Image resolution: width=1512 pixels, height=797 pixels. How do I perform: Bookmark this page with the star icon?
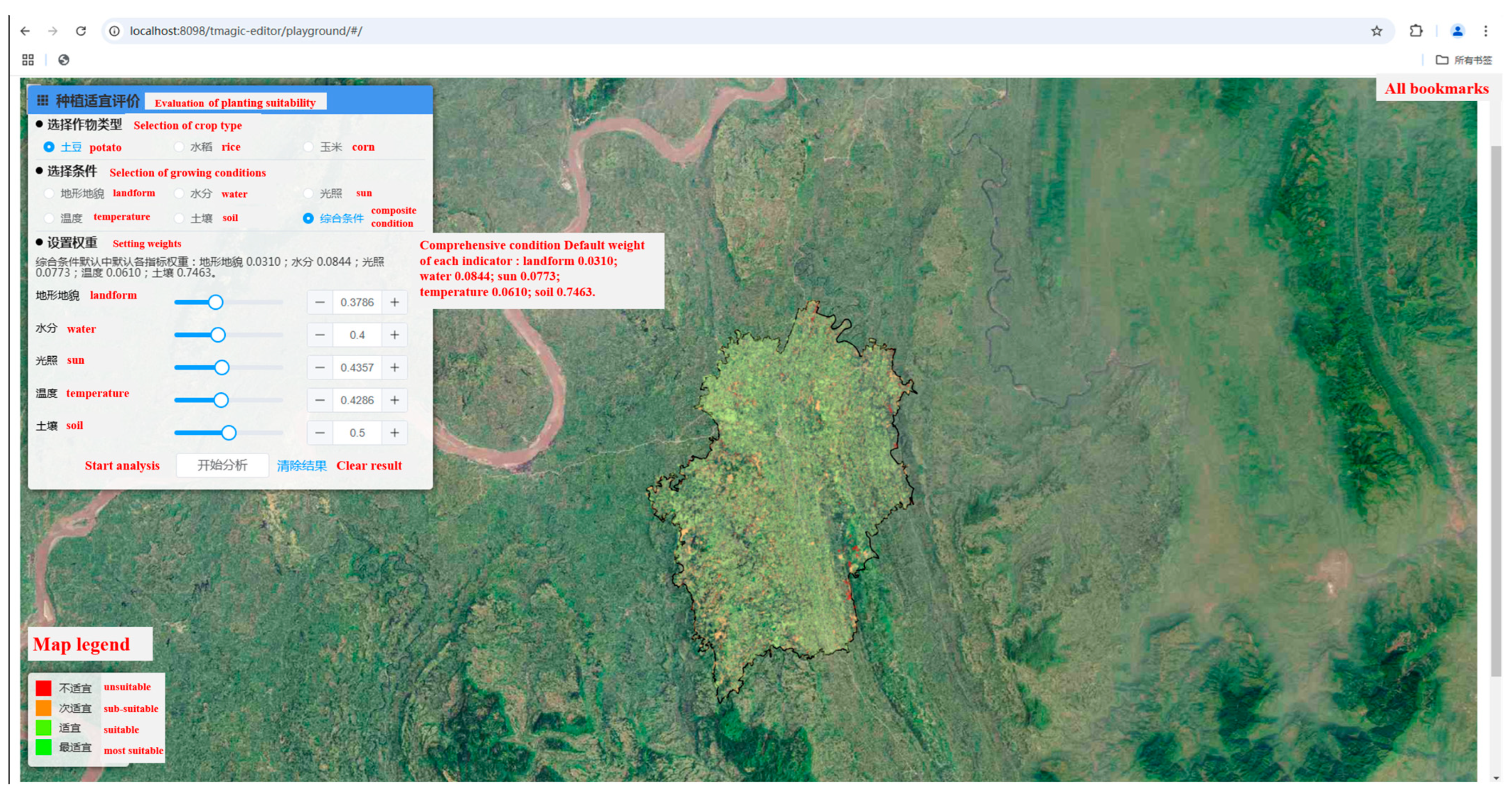pos(1376,31)
